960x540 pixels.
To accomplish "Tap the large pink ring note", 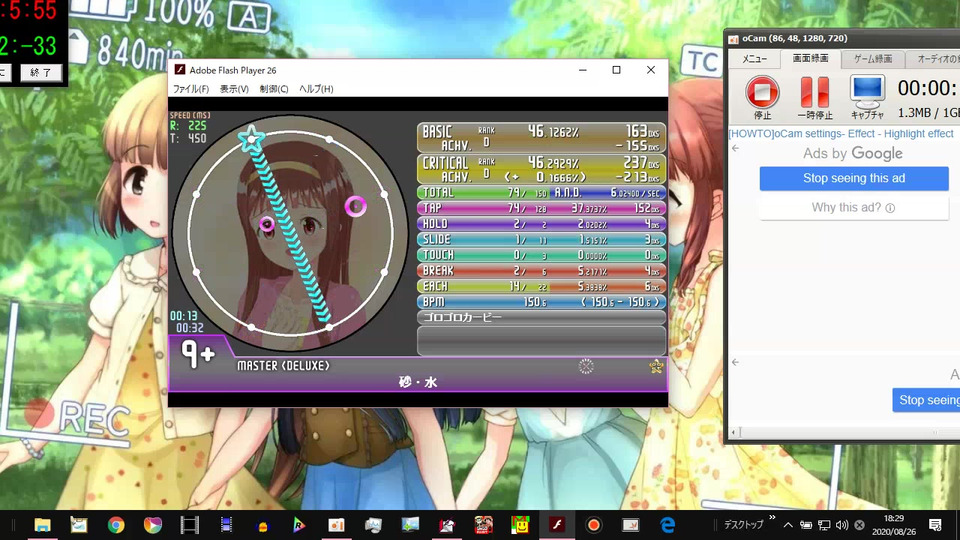I will pos(356,206).
